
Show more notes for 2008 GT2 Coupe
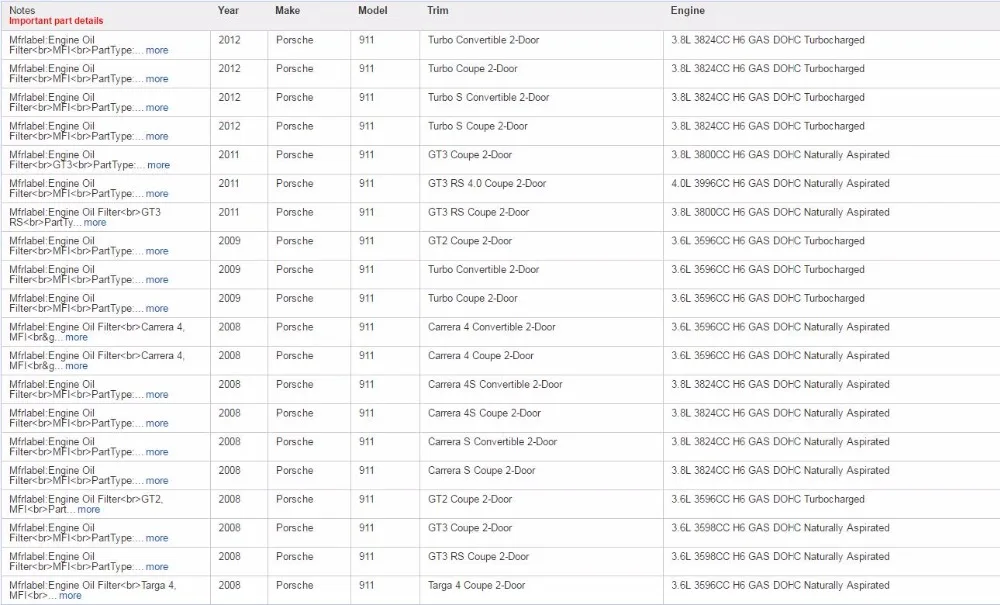[89, 509]
